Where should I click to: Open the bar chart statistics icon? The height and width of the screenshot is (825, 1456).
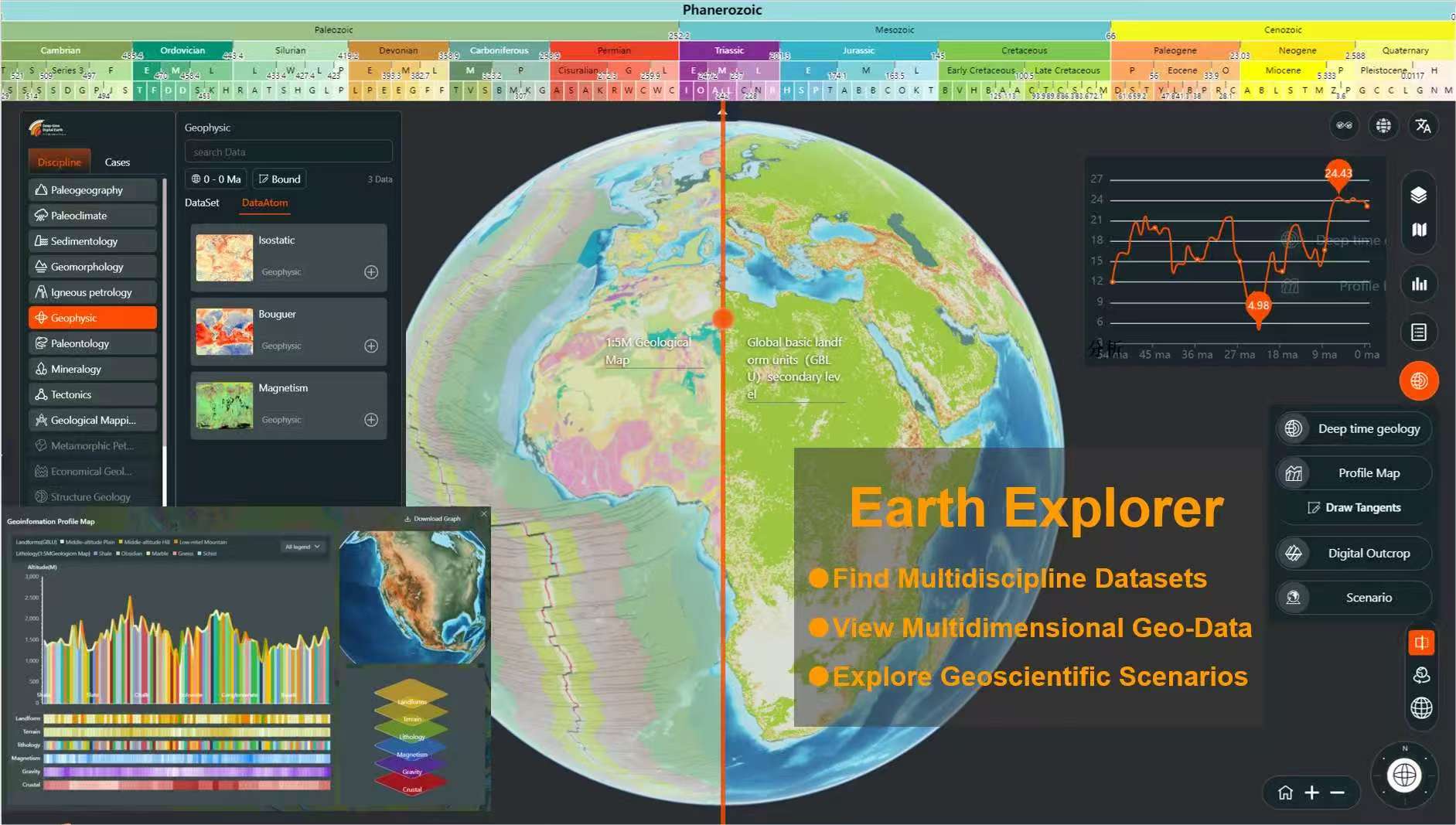pos(1418,285)
